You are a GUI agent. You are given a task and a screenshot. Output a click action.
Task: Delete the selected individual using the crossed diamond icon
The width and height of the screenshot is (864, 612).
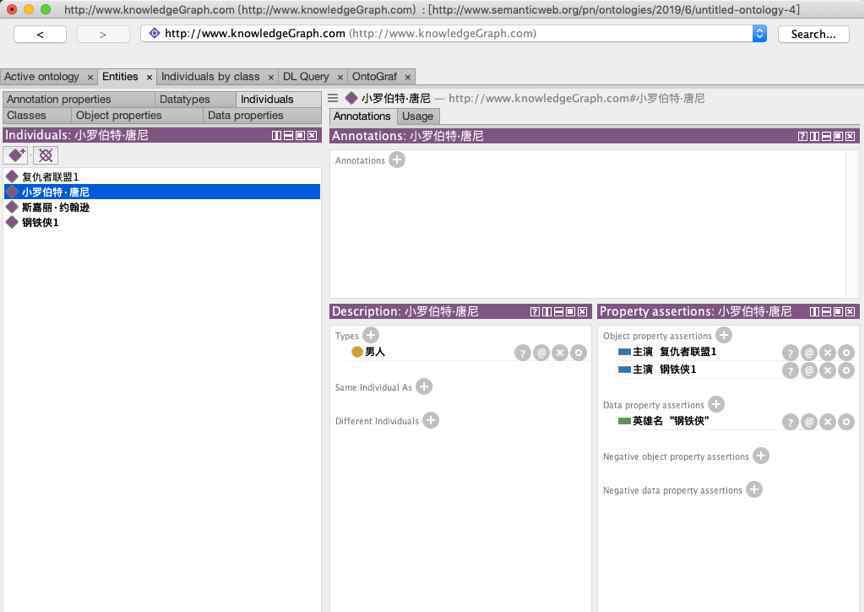click(x=45, y=155)
